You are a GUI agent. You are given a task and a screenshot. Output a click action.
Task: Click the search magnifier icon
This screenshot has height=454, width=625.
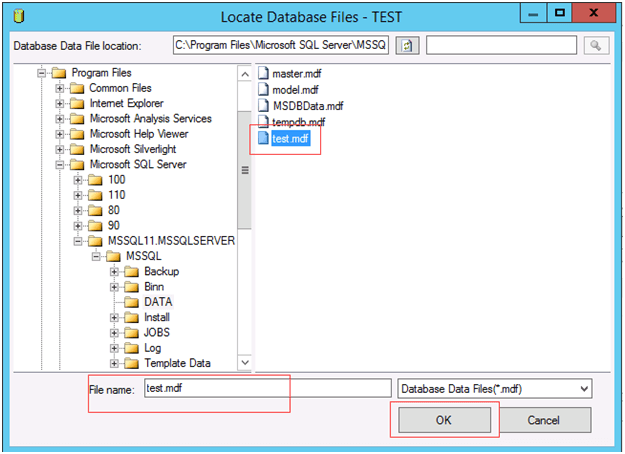click(x=596, y=46)
